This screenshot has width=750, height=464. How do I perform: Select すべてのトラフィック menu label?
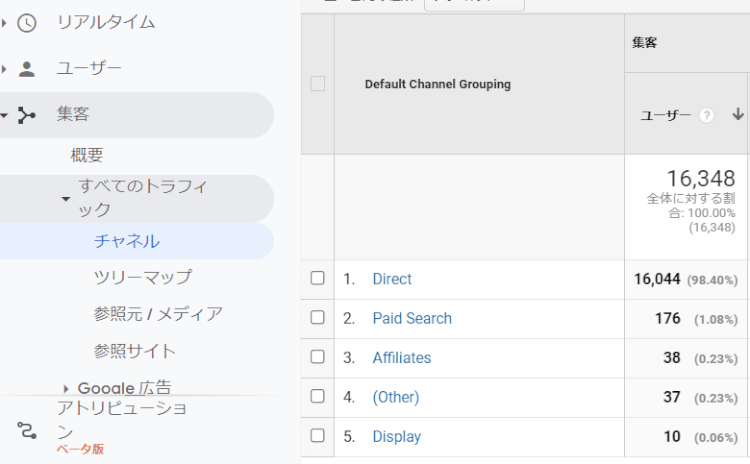tap(143, 198)
